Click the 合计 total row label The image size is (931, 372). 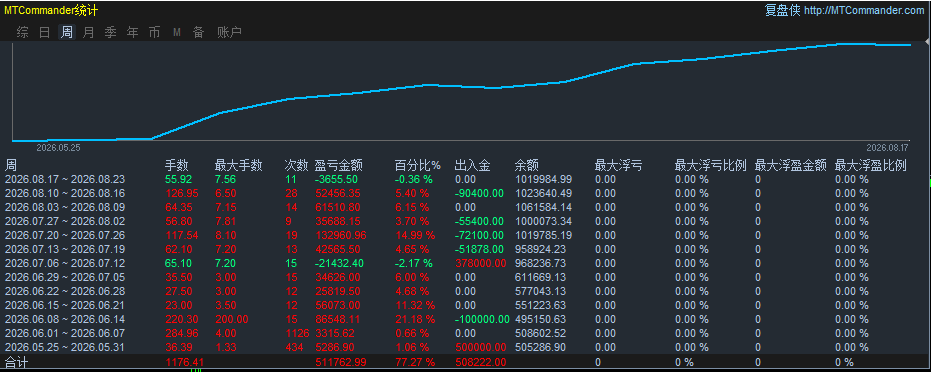pos(17,362)
